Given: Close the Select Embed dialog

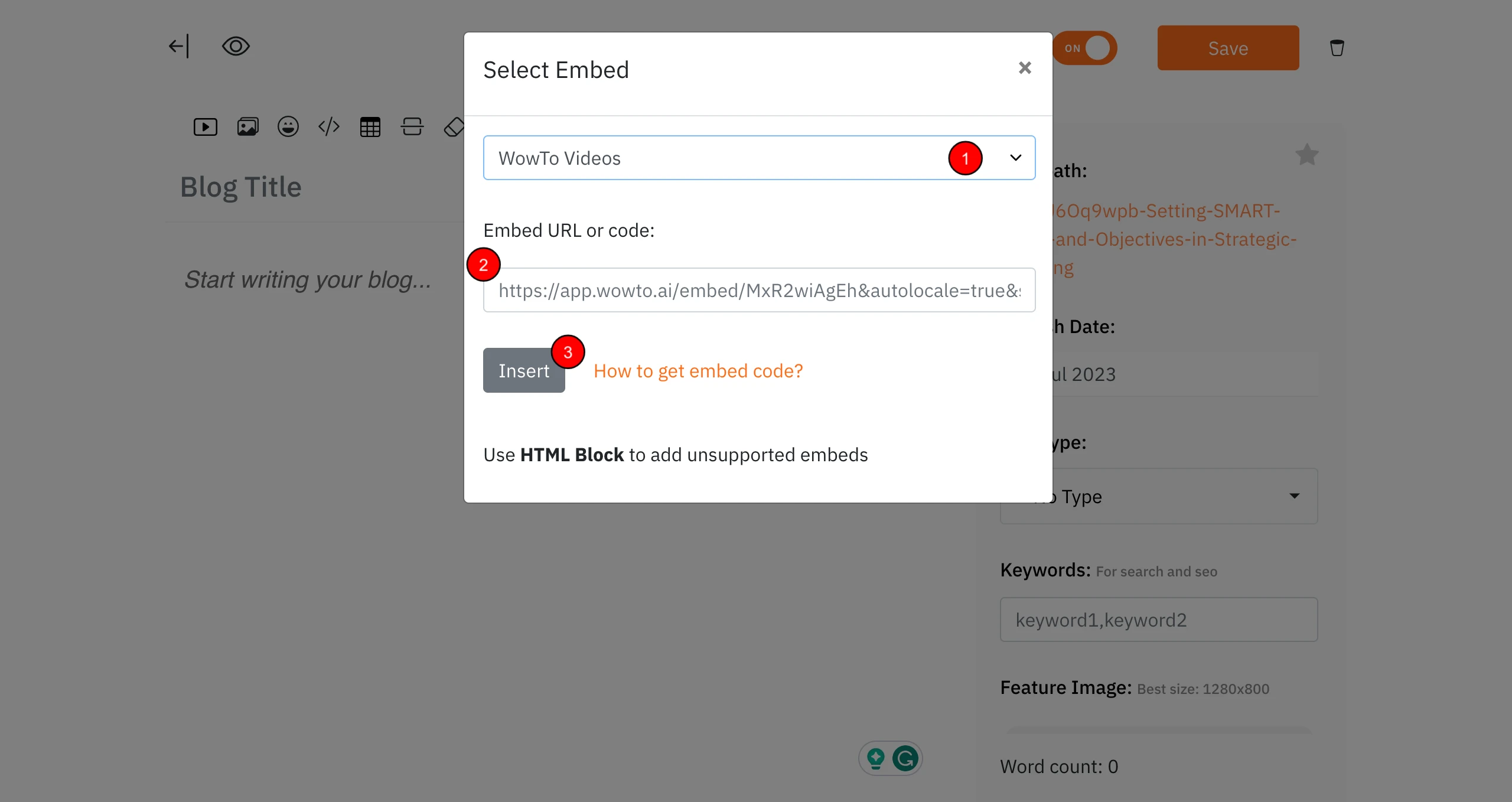Looking at the screenshot, I should point(1025,68).
